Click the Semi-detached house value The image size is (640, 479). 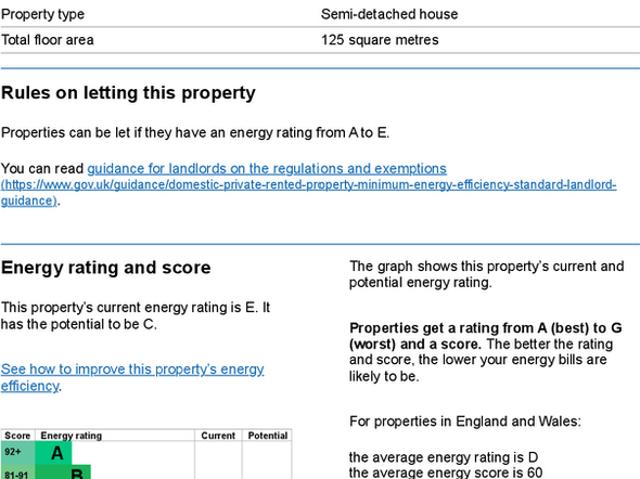[389, 14]
